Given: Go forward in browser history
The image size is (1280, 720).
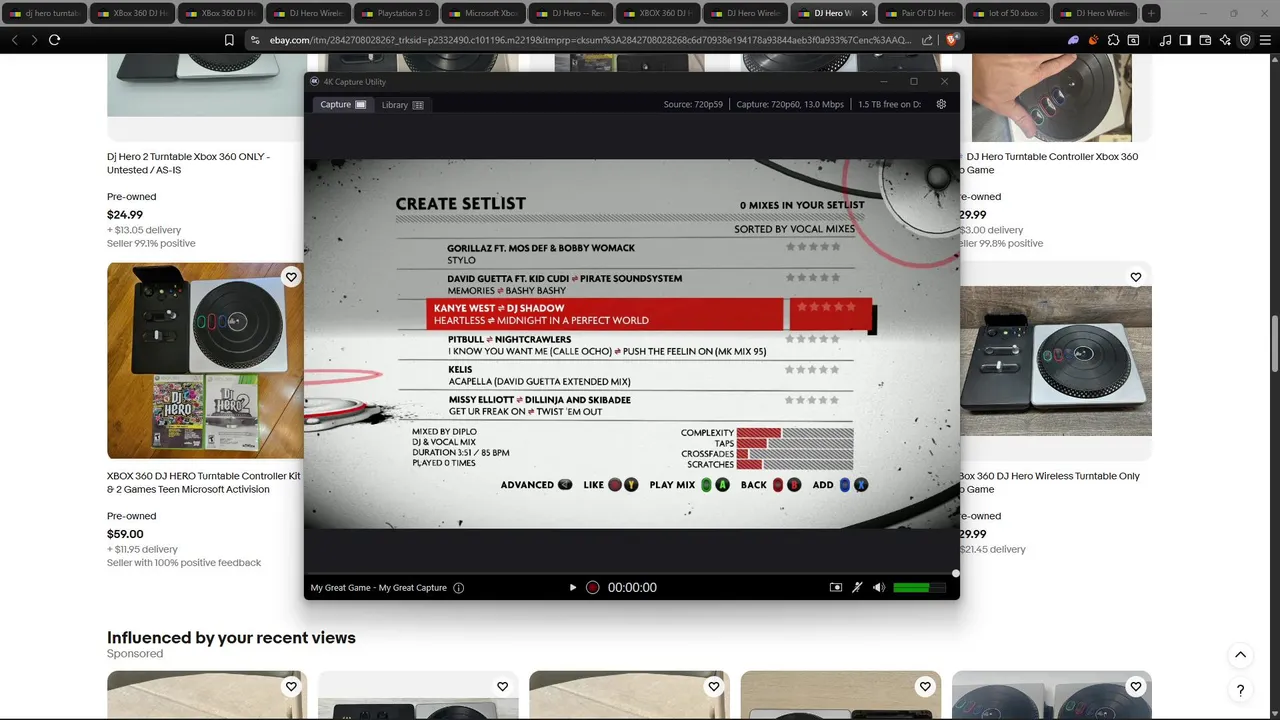Looking at the screenshot, I should 34,40.
